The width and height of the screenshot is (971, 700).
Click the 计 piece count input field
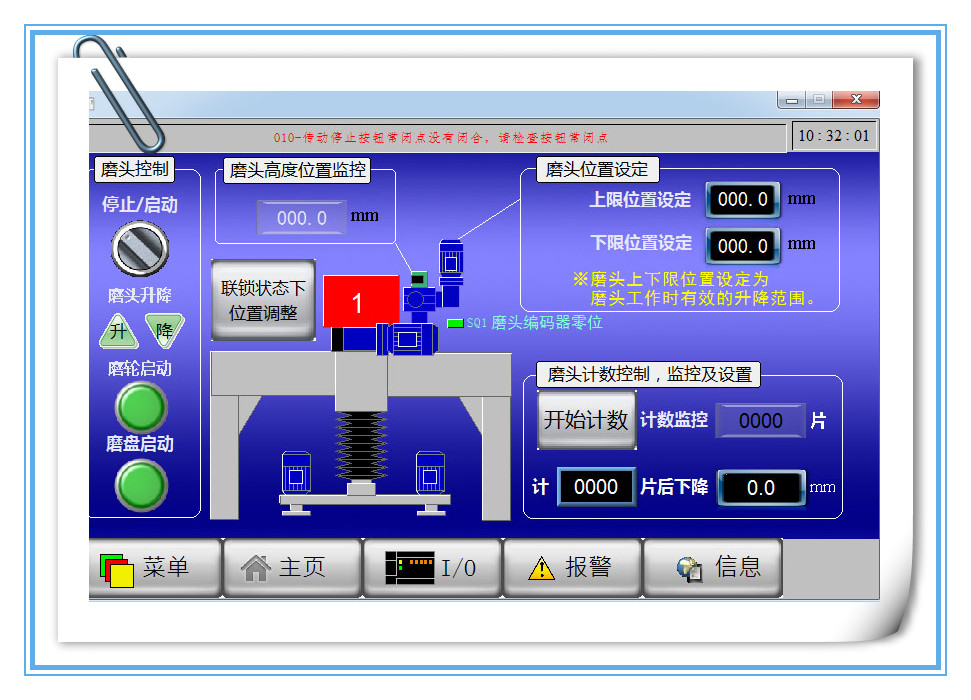595,487
